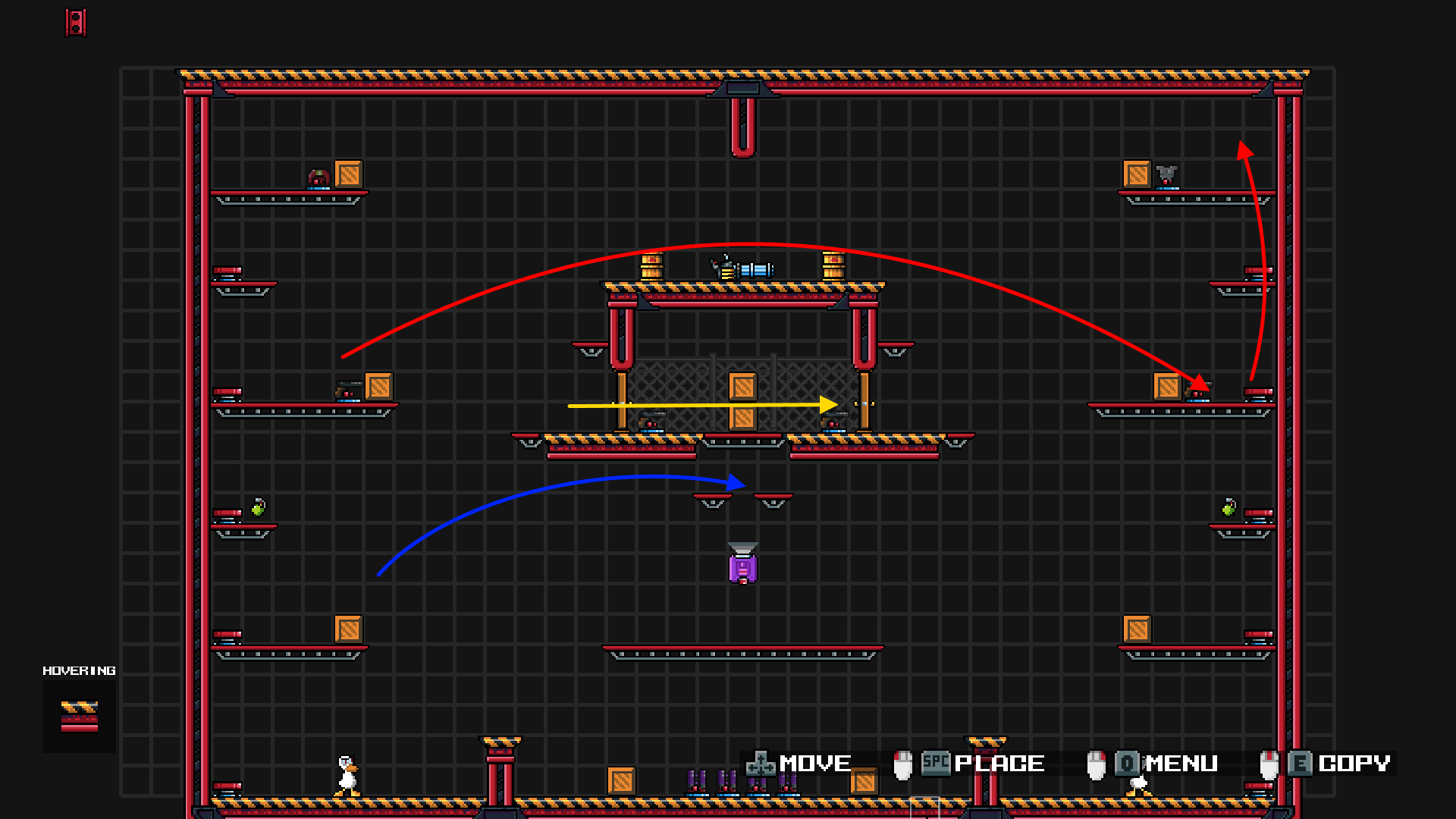Viewport: 1456px width, 819px height.
Task: Click the white duck at bottom-left floor
Action: pos(347,775)
